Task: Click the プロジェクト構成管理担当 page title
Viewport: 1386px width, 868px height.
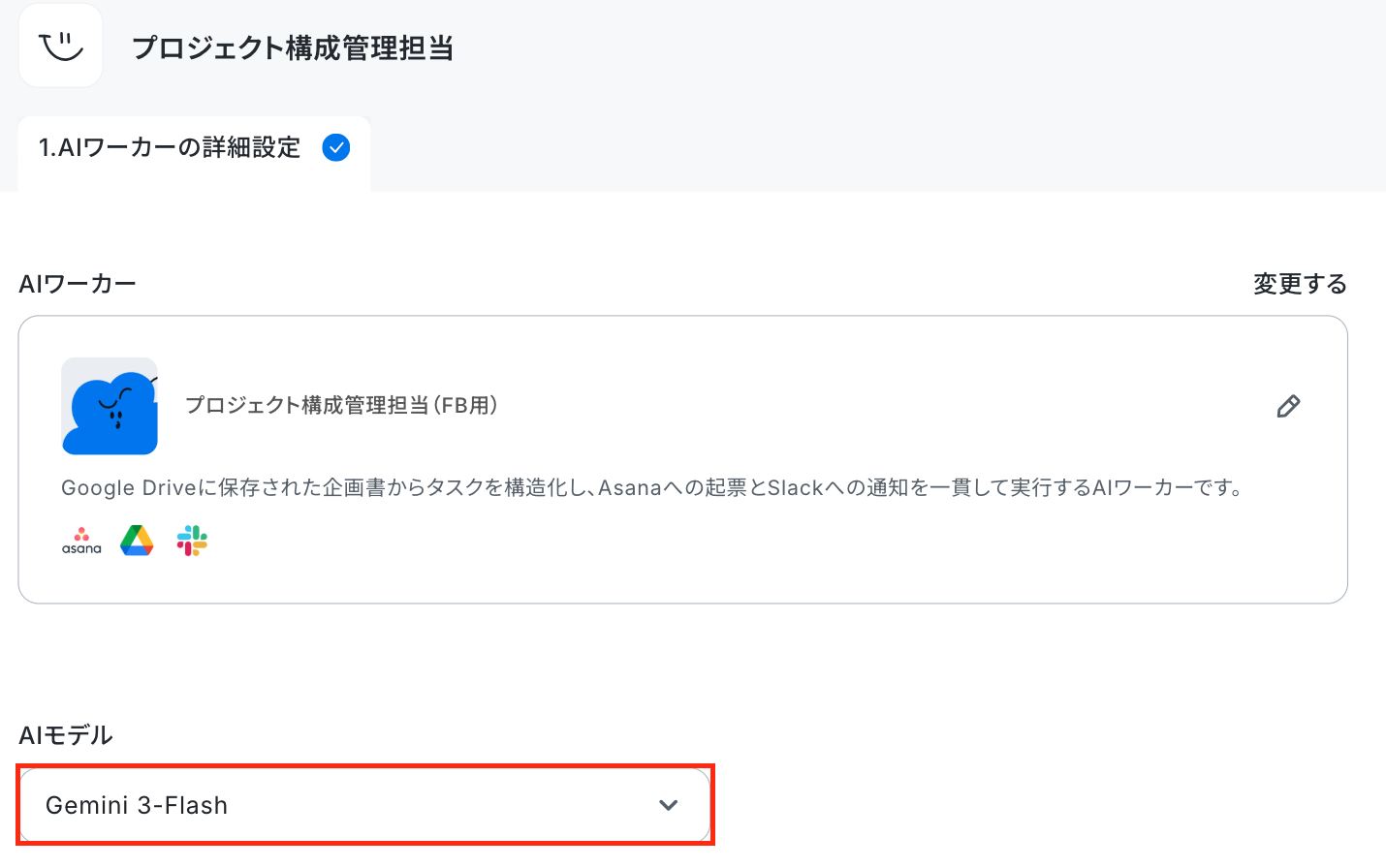Action: [x=293, y=47]
